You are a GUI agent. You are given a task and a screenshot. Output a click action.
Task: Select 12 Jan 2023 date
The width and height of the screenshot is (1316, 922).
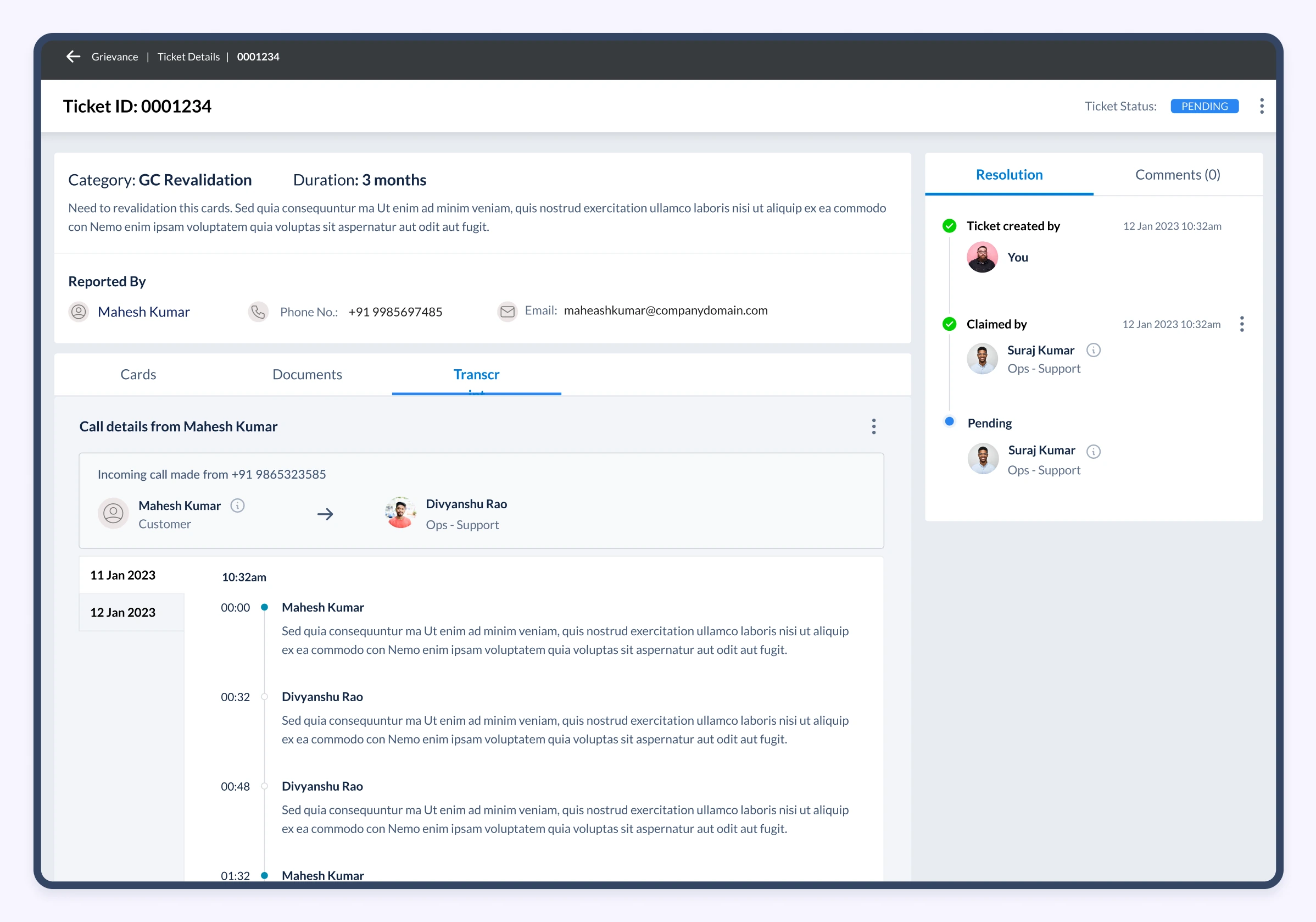pyautogui.click(x=131, y=612)
